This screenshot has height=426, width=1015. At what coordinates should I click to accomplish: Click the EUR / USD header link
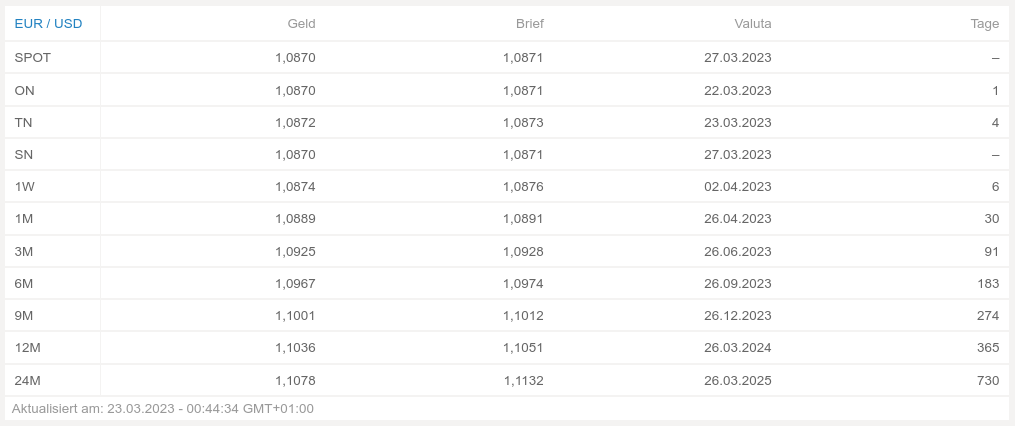click(48, 23)
